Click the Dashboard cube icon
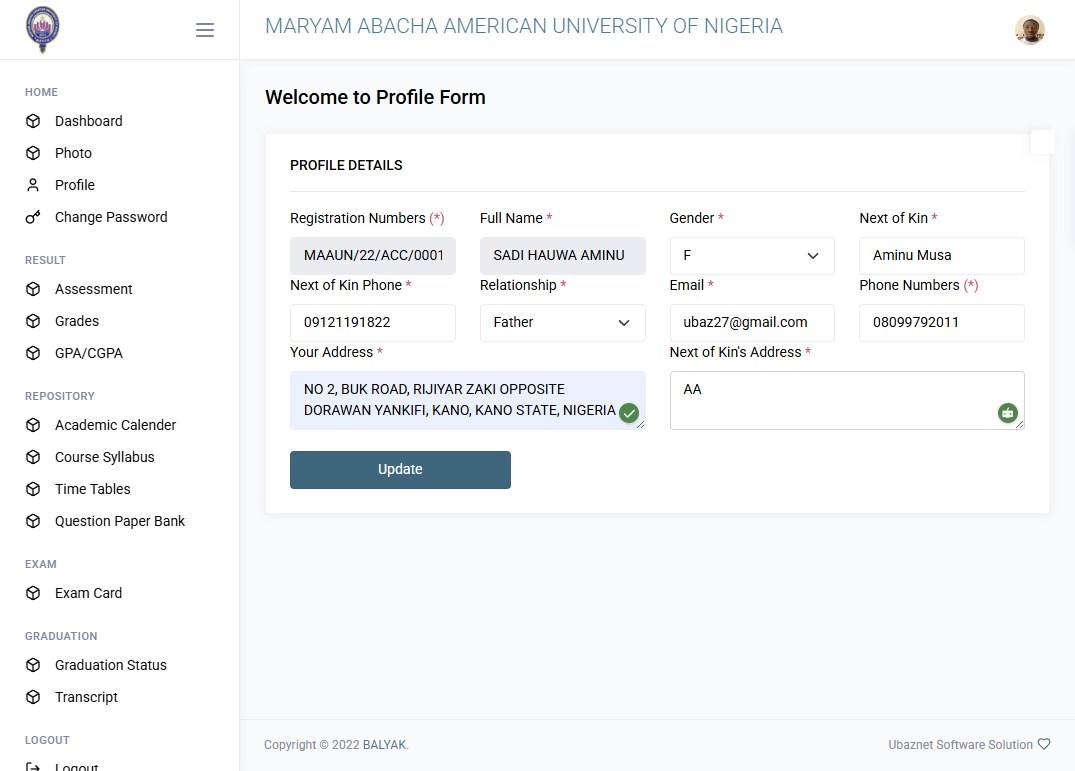 33,121
